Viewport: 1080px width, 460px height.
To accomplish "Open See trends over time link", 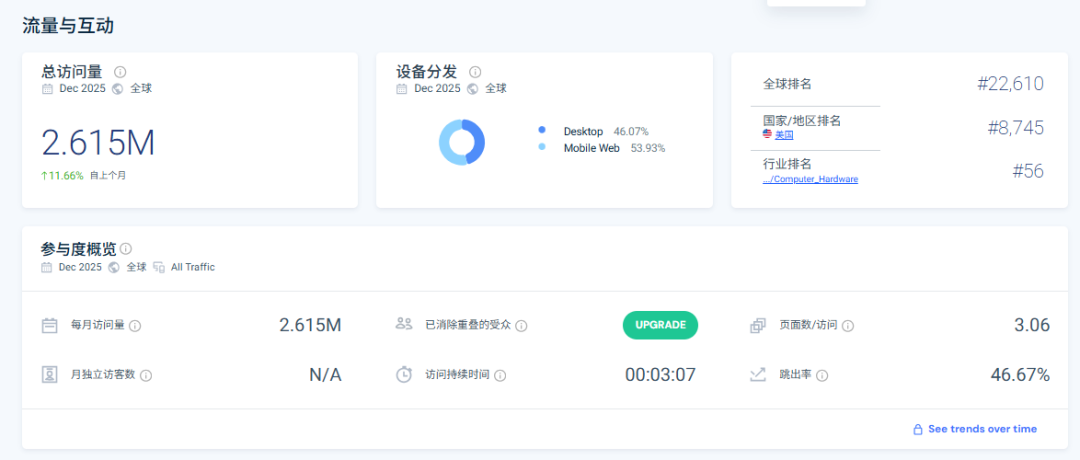I will click(x=982, y=428).
